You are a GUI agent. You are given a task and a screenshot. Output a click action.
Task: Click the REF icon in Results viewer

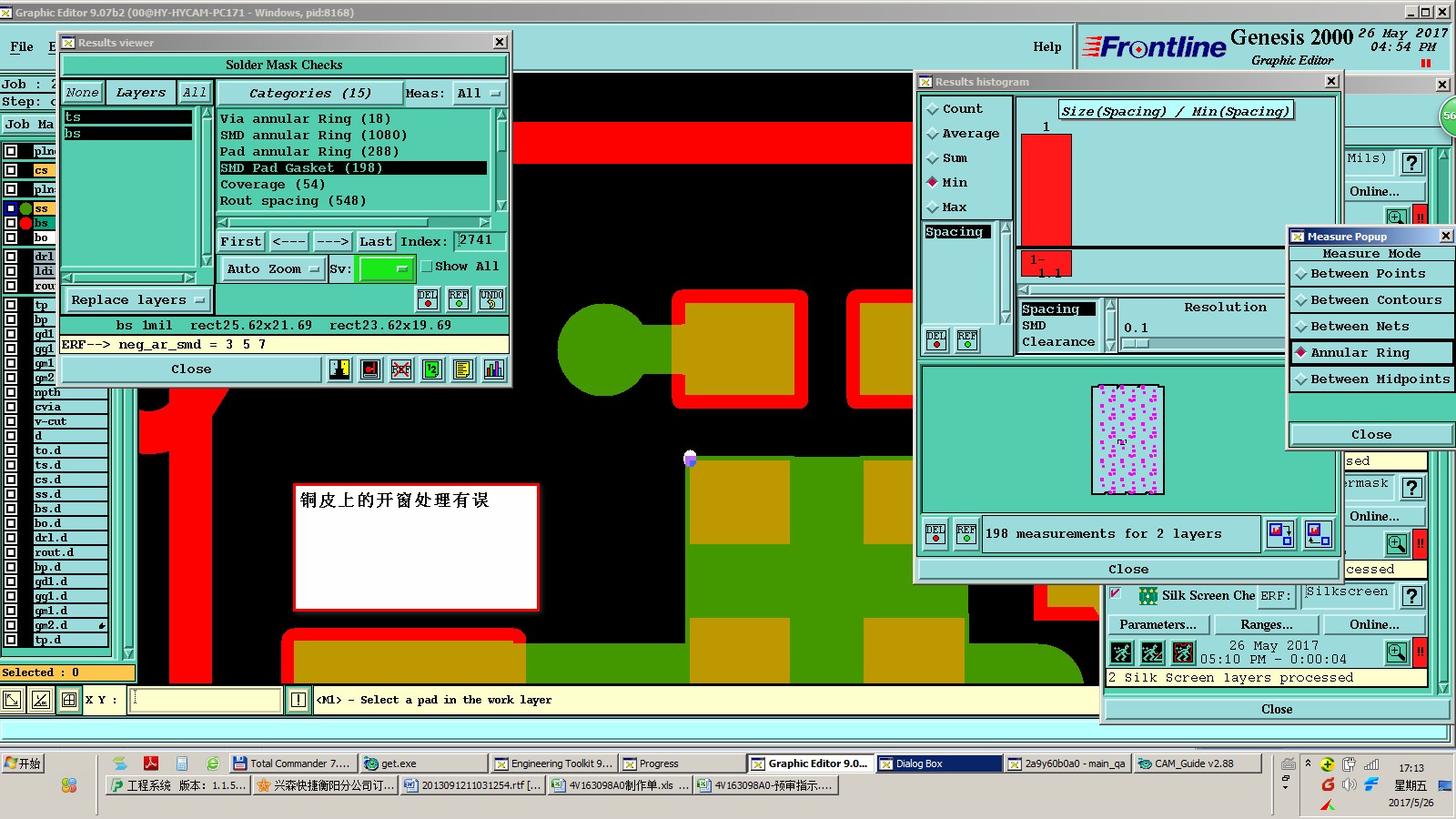[459, 298]
